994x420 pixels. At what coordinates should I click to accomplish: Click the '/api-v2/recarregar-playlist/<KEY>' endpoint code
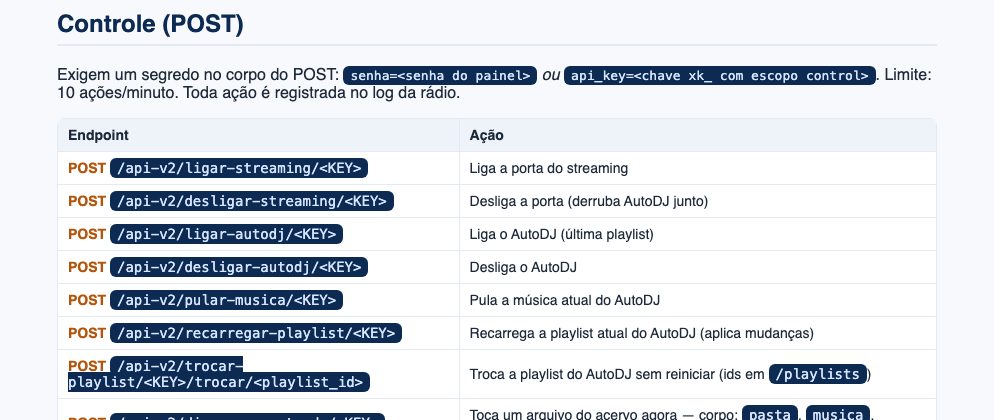pos(256,333)
